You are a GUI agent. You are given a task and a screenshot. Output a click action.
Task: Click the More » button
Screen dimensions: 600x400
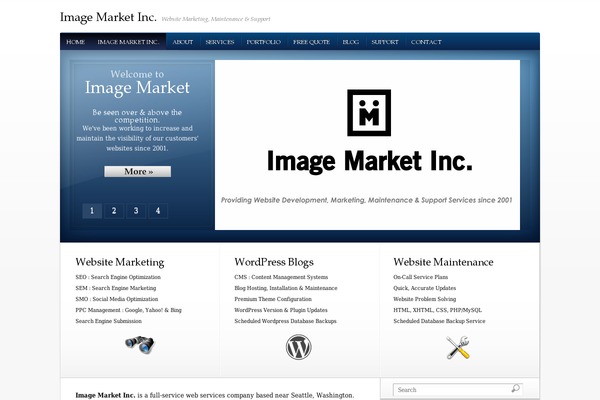pyautogui.click(x=138, y=171)
